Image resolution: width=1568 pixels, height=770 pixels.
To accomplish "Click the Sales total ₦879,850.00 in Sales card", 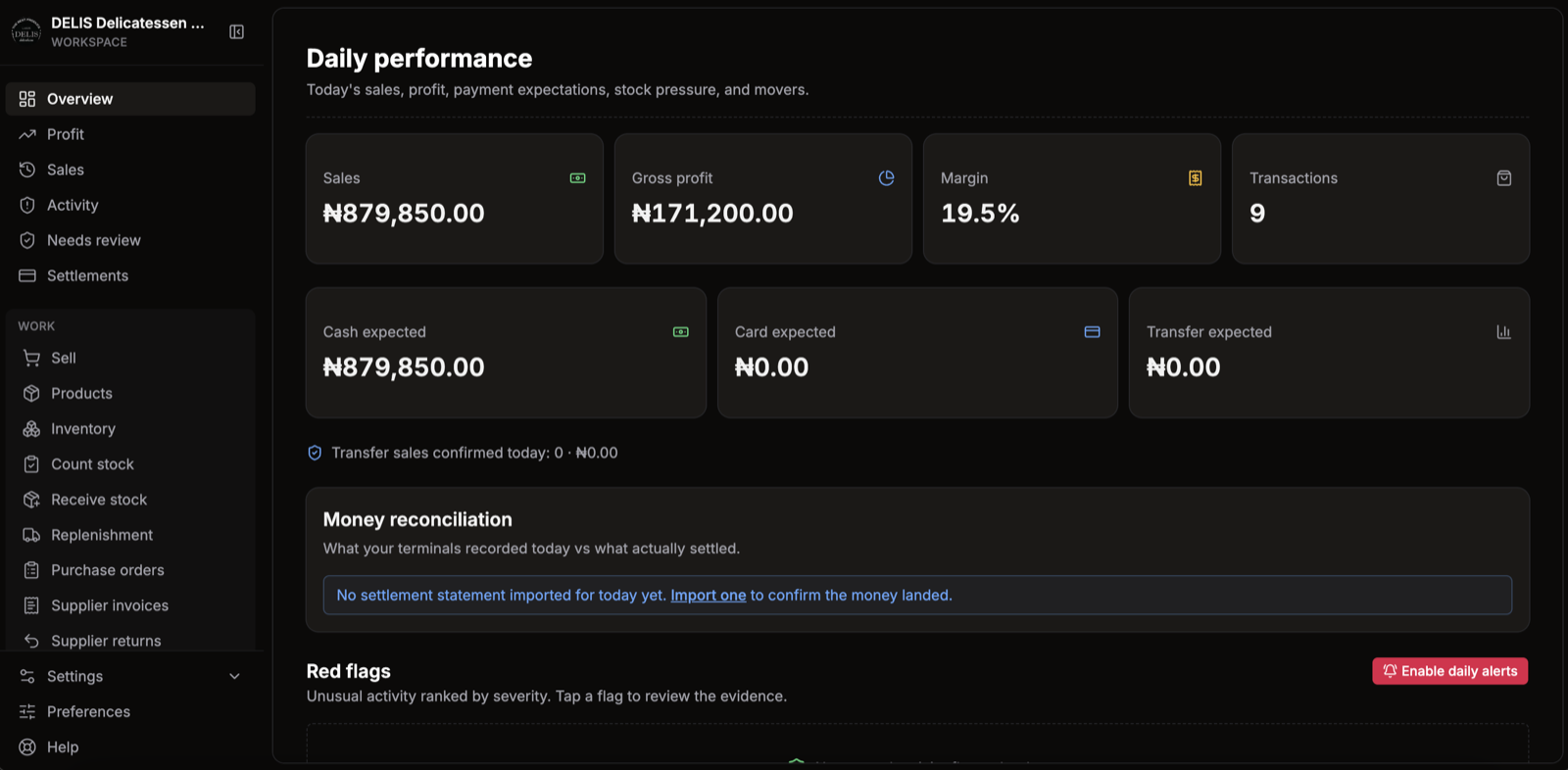I will pyautogui.click(x=404, y=213).
